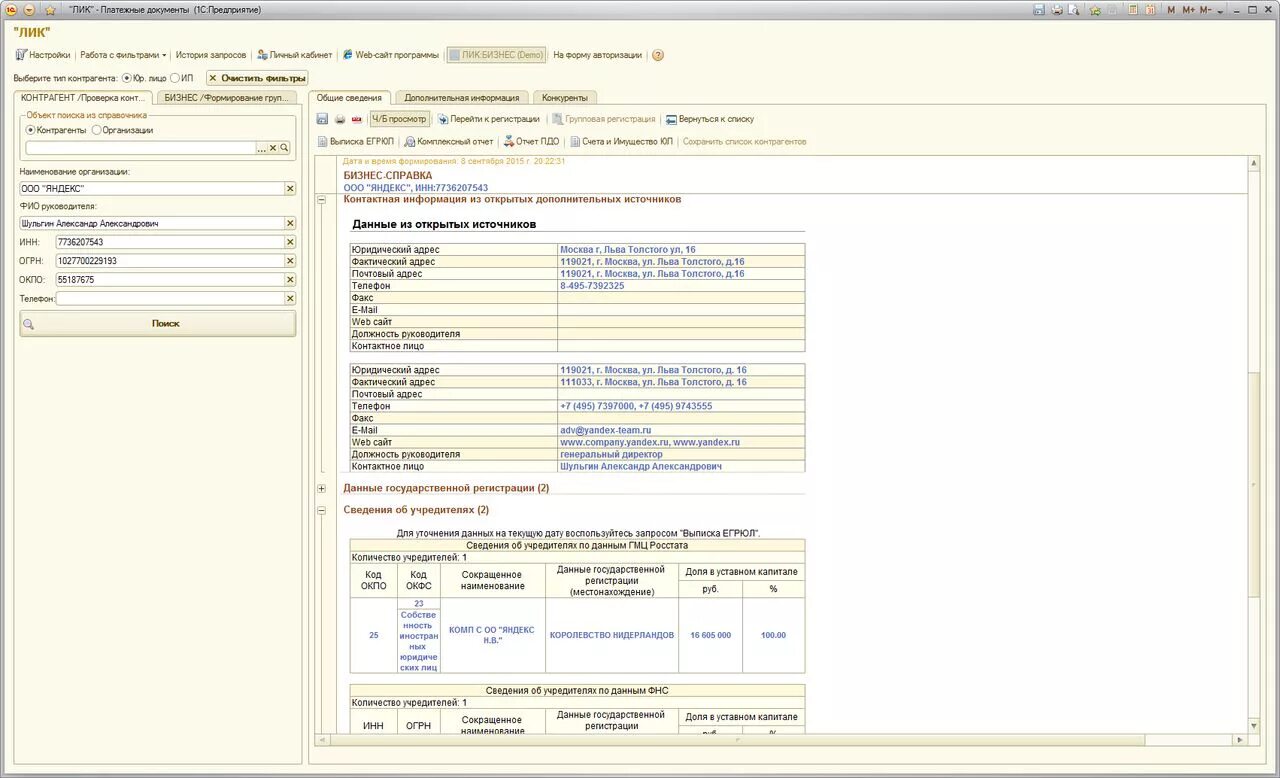This screenshot has width=1280, height=778.
Task: Open Настройки in the toolbar
Action: click(x=42, y=55)
